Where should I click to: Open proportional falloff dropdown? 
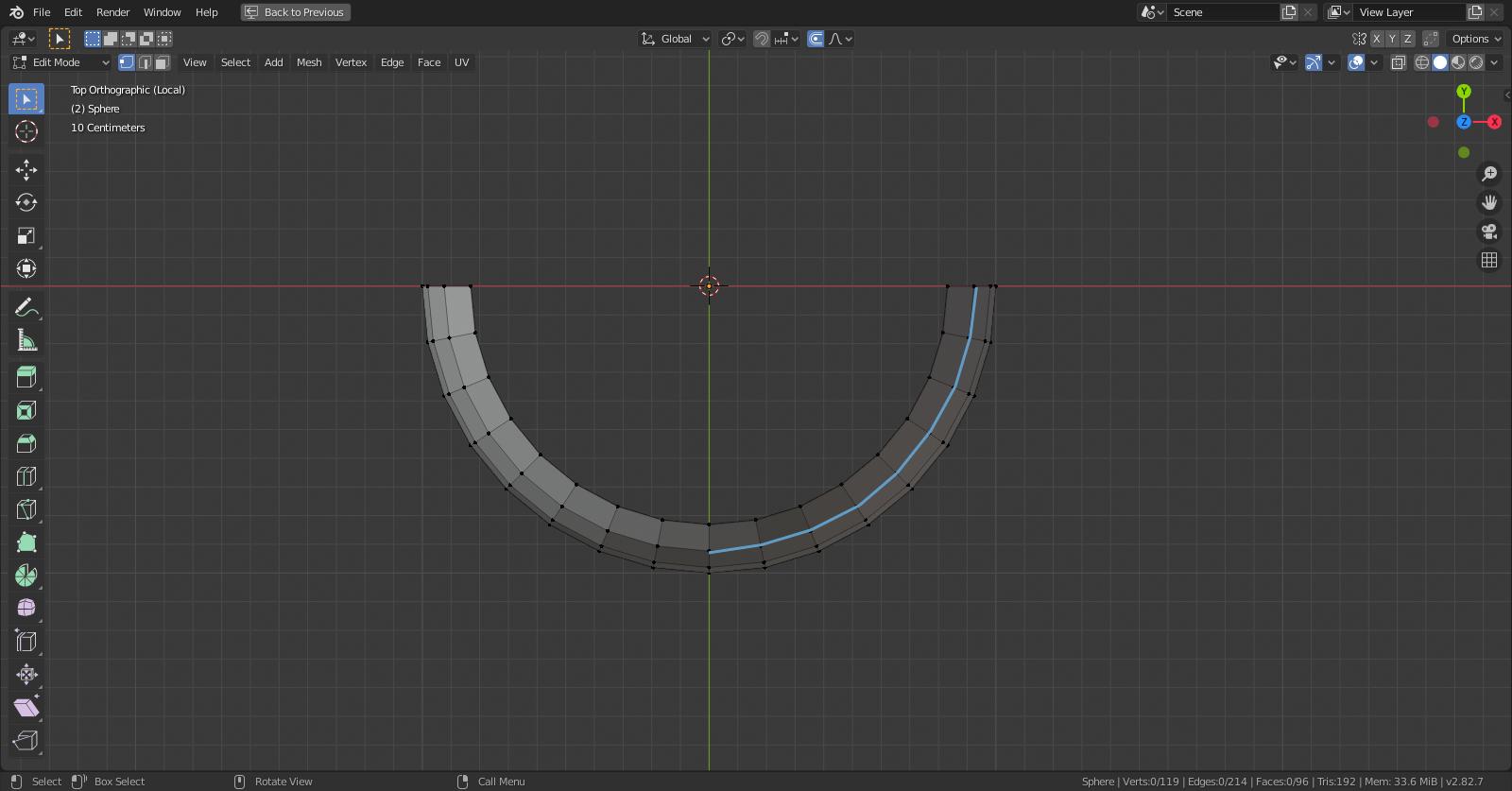click(x=841, y=39)
